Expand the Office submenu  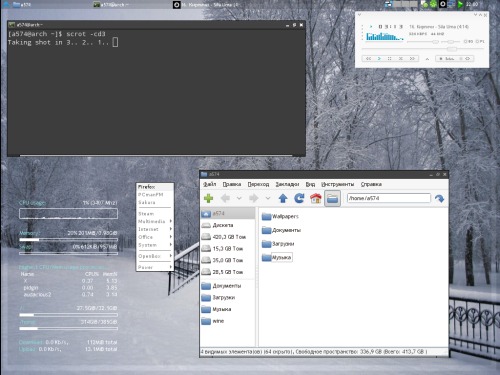(x=155, y=237)
